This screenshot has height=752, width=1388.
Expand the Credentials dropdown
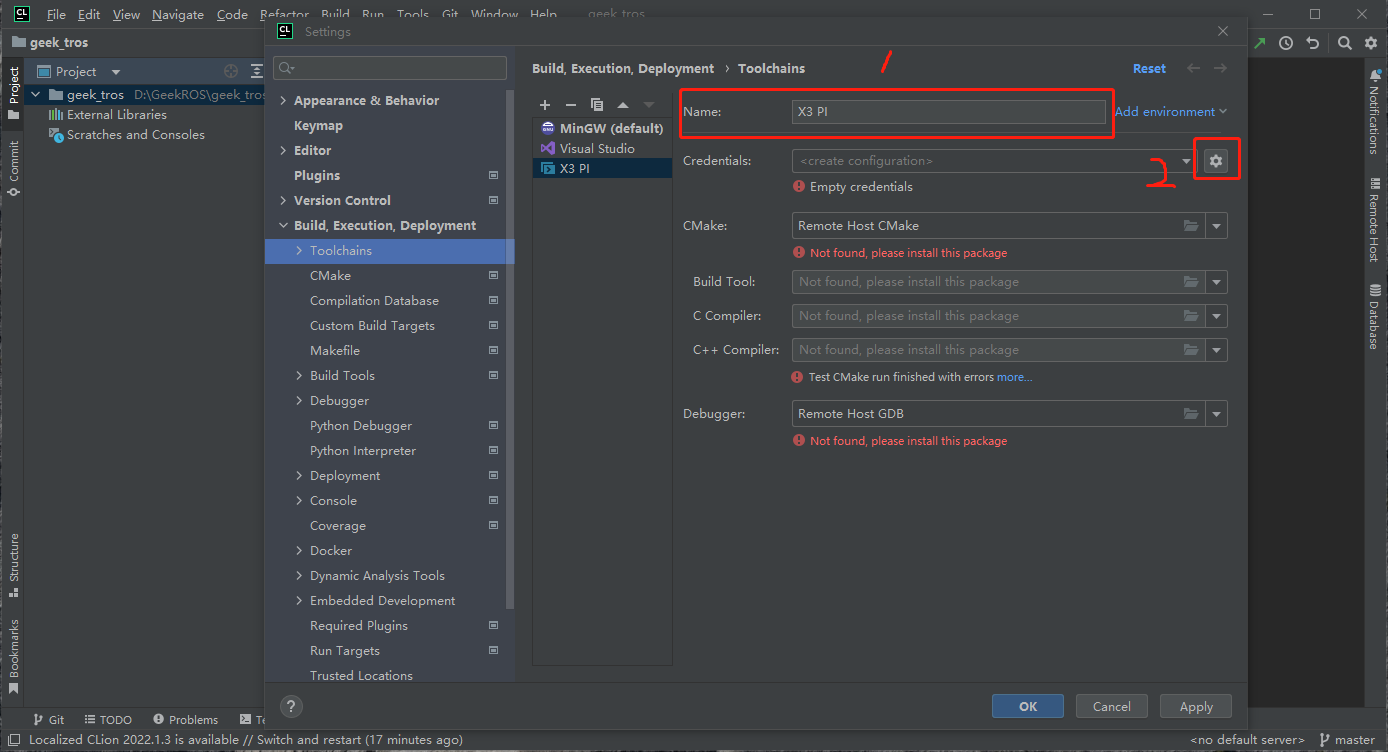click(x=1186, y=161)
